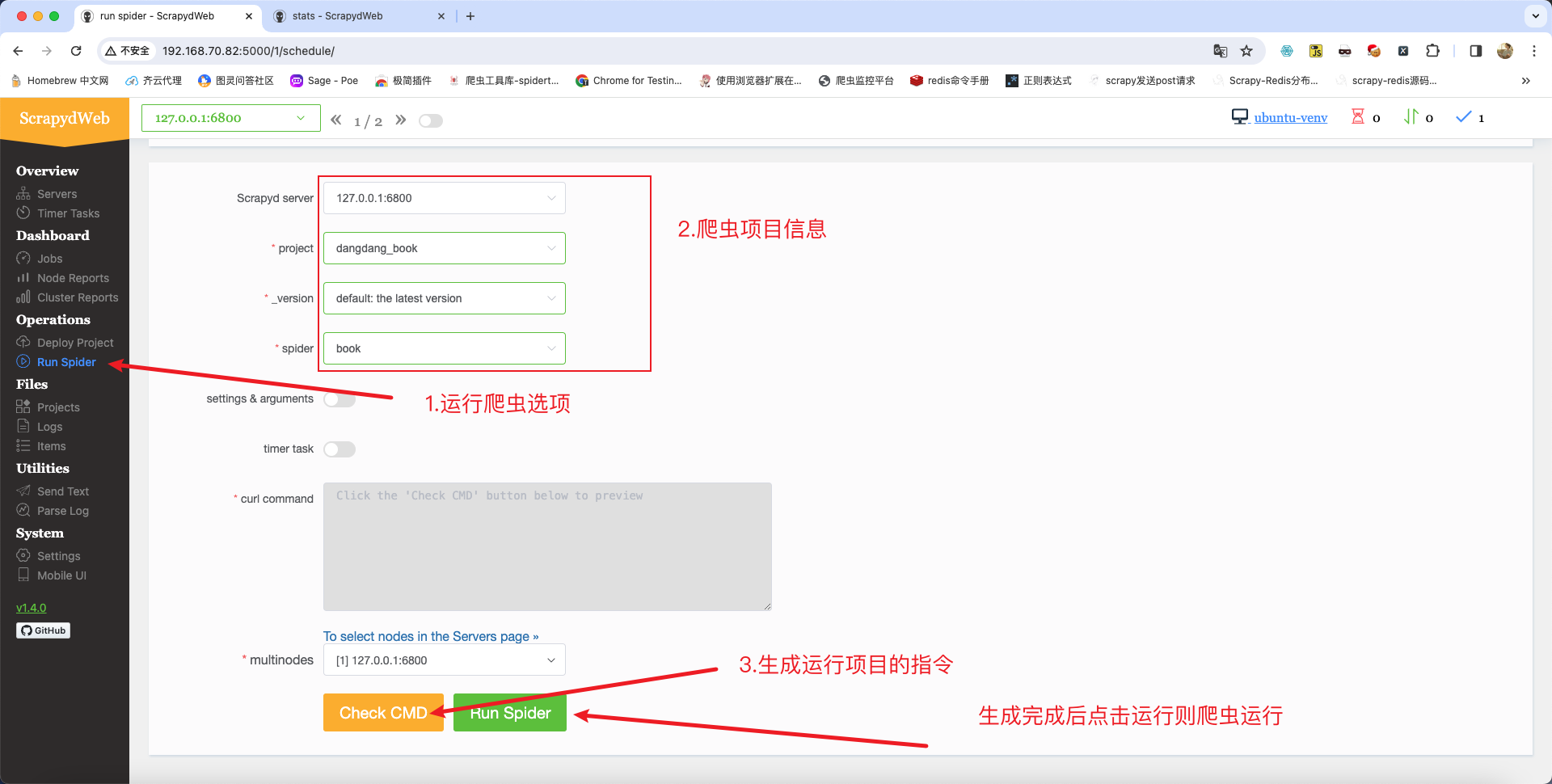Open Chrome three-dot menu

1534,51
